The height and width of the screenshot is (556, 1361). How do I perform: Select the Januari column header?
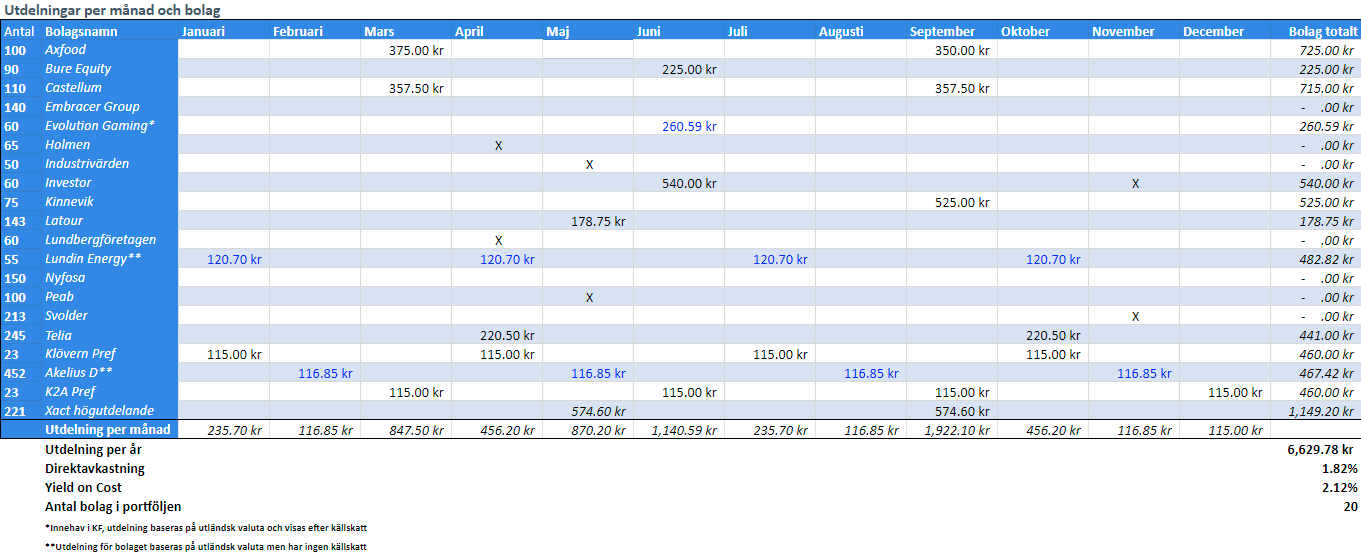coord(224,31)
